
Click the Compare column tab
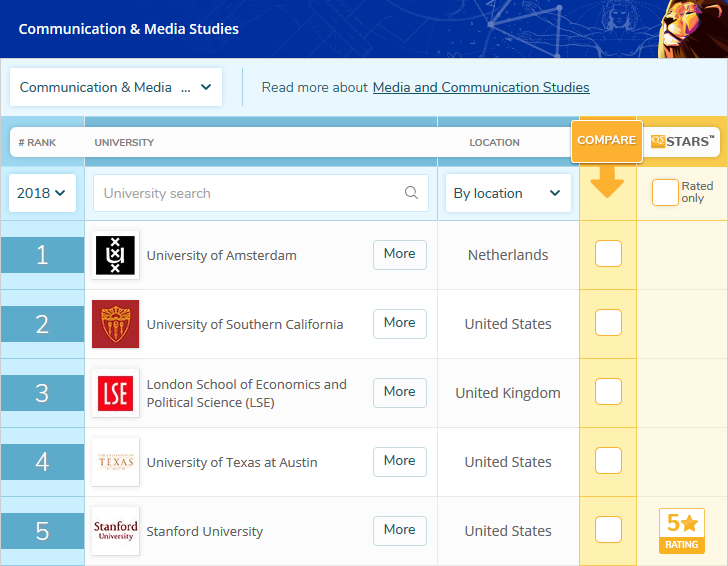pyautogui.click(x=607, y=141)
